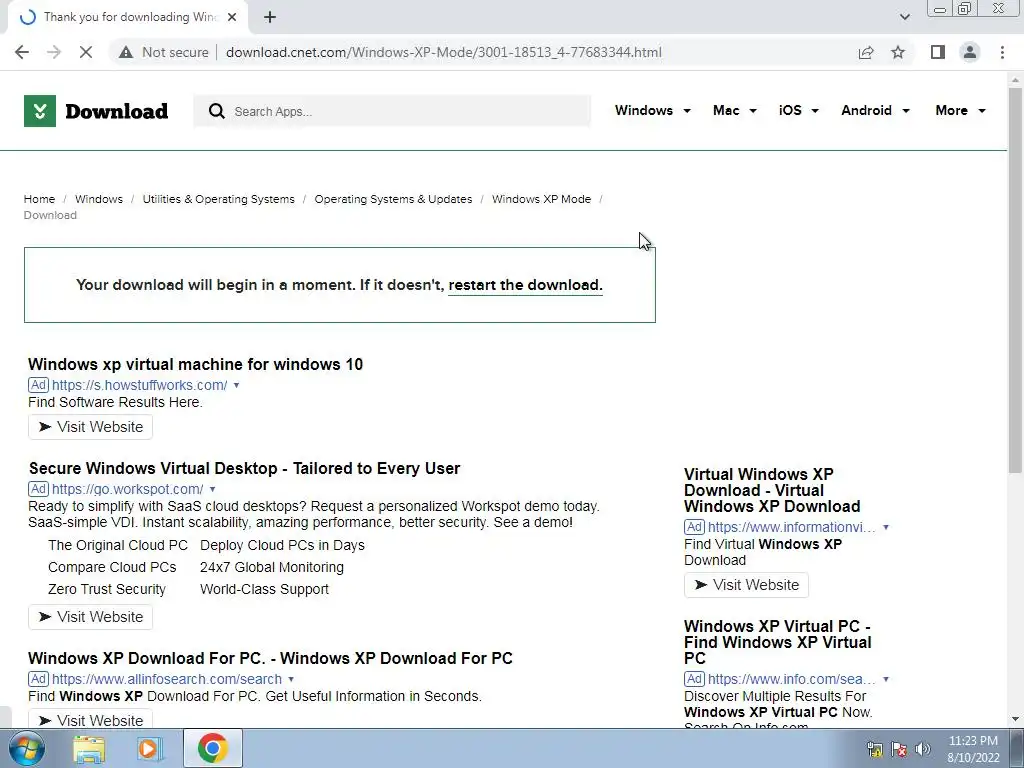Click Visit Website under allinfosearch ad

[x=90, y=719]
